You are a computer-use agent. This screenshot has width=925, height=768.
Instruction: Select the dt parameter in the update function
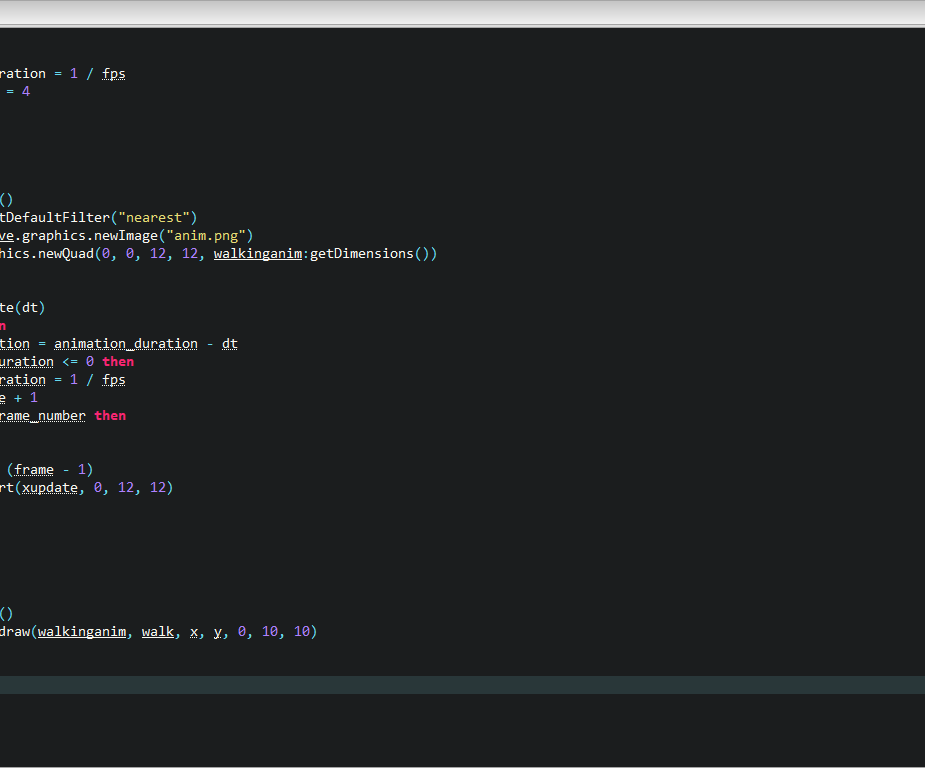30,307
